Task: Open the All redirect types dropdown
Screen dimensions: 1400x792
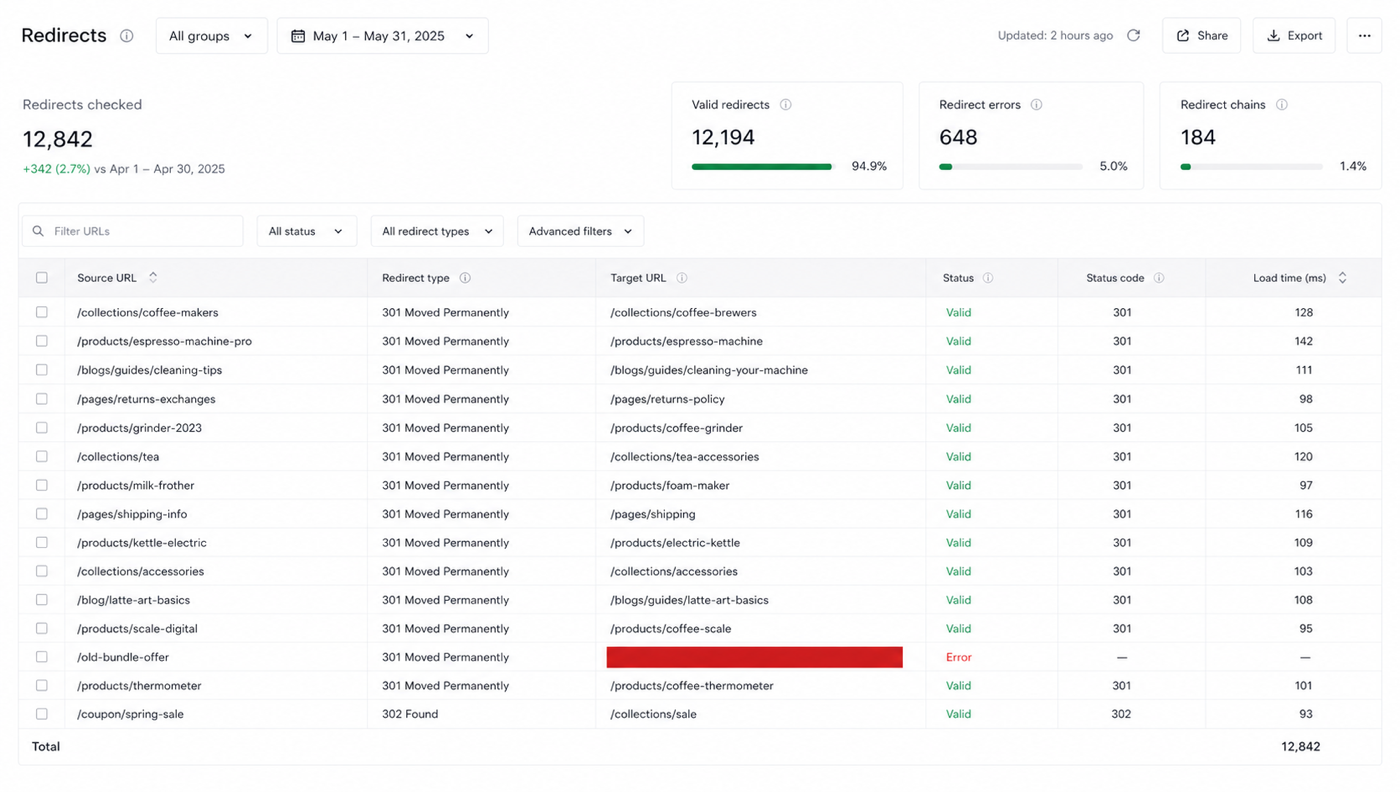Action: 437,231
